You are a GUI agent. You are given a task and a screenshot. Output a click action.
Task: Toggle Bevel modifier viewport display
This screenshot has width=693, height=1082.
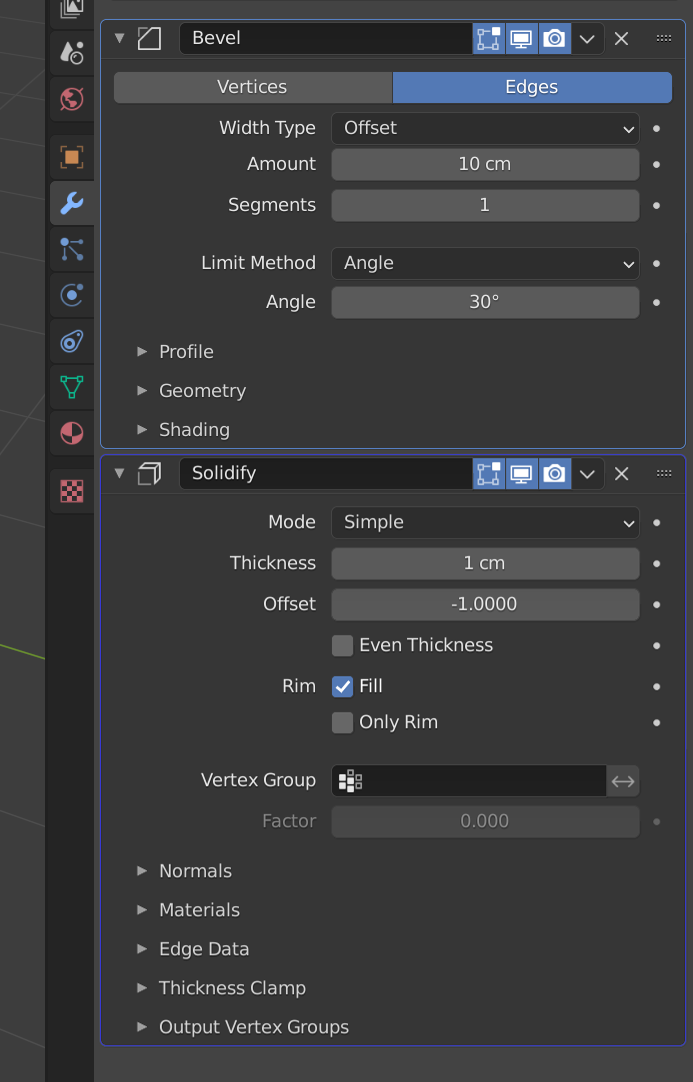(x=521, y=38)
